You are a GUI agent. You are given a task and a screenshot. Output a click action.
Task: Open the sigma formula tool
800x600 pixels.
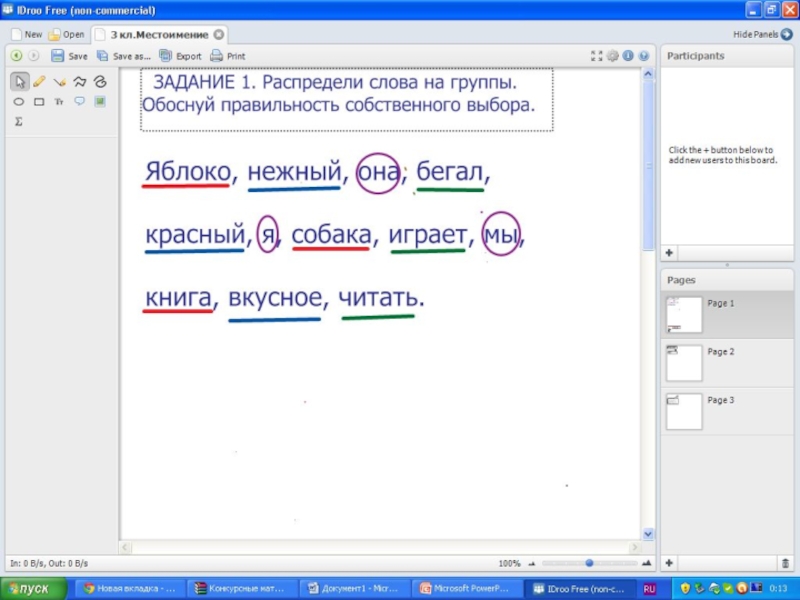tap(19, 122)
